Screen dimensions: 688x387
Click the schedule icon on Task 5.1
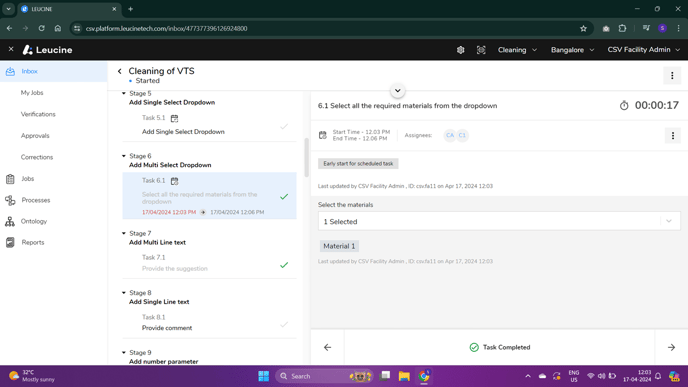(174, 118)
